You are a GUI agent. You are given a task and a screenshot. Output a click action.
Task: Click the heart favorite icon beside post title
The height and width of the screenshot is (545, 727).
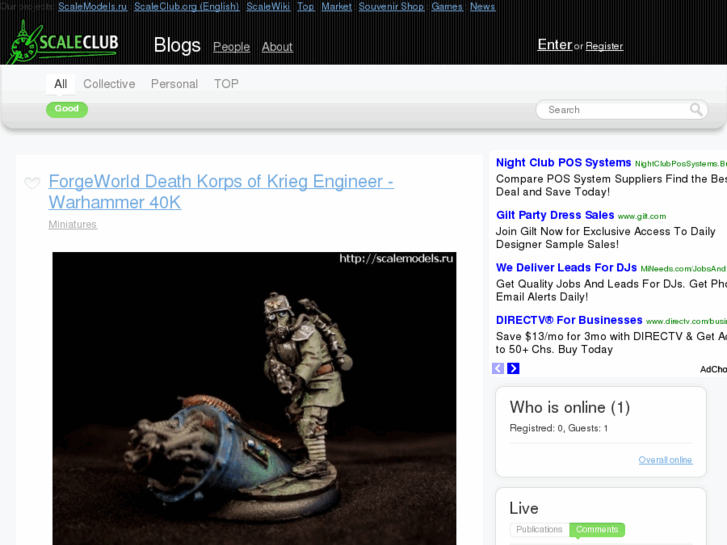tap(32, 183)
